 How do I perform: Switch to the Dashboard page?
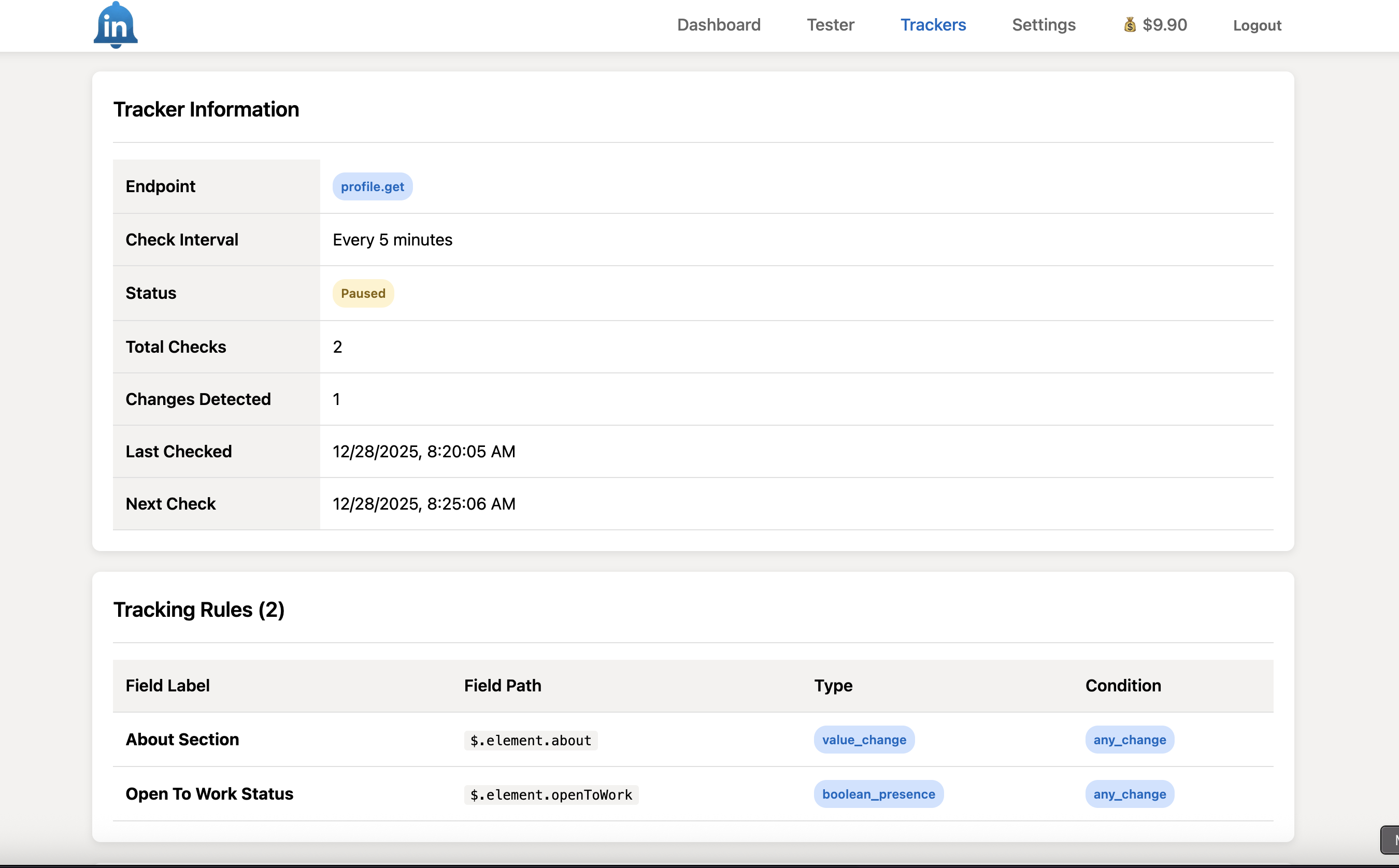[x=719, y=25]
